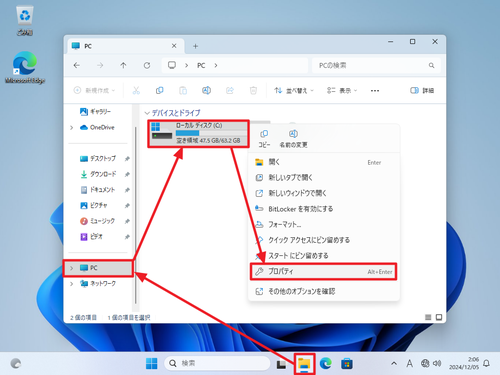Open Windows Start menu

[152, 363]
